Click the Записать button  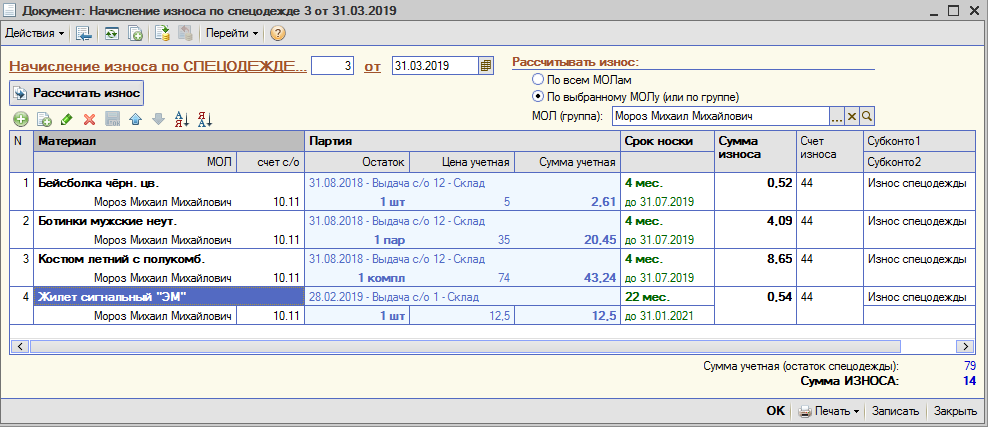[x=895, y=411]
